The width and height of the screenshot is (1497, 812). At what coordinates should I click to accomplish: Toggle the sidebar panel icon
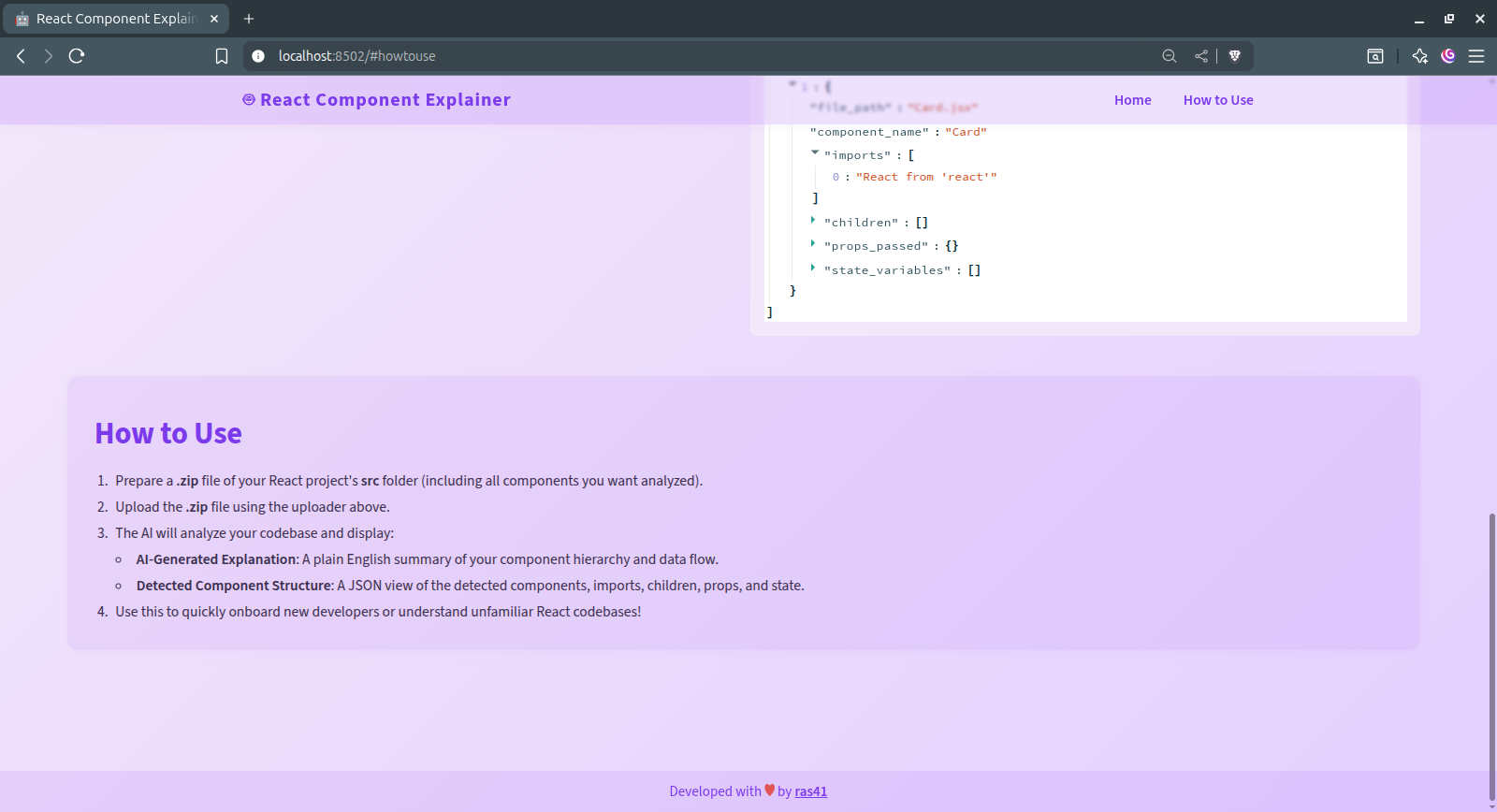tap(1375, 56)
